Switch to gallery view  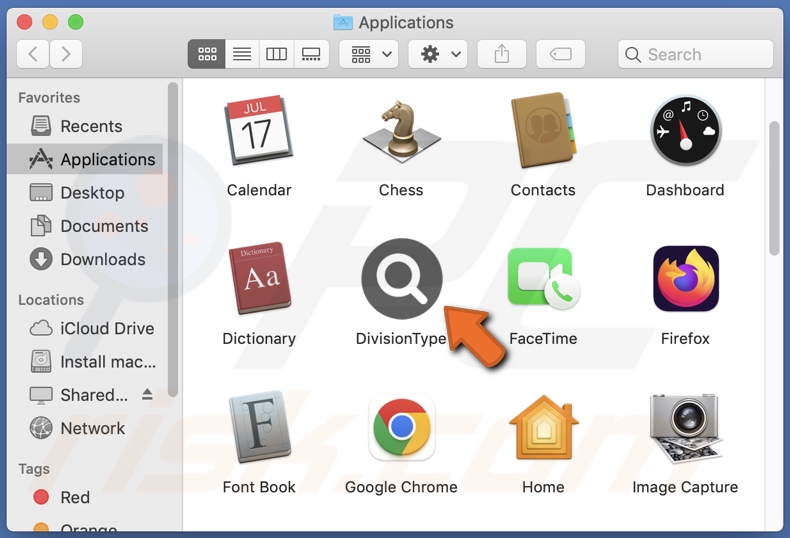coord(311,54)
